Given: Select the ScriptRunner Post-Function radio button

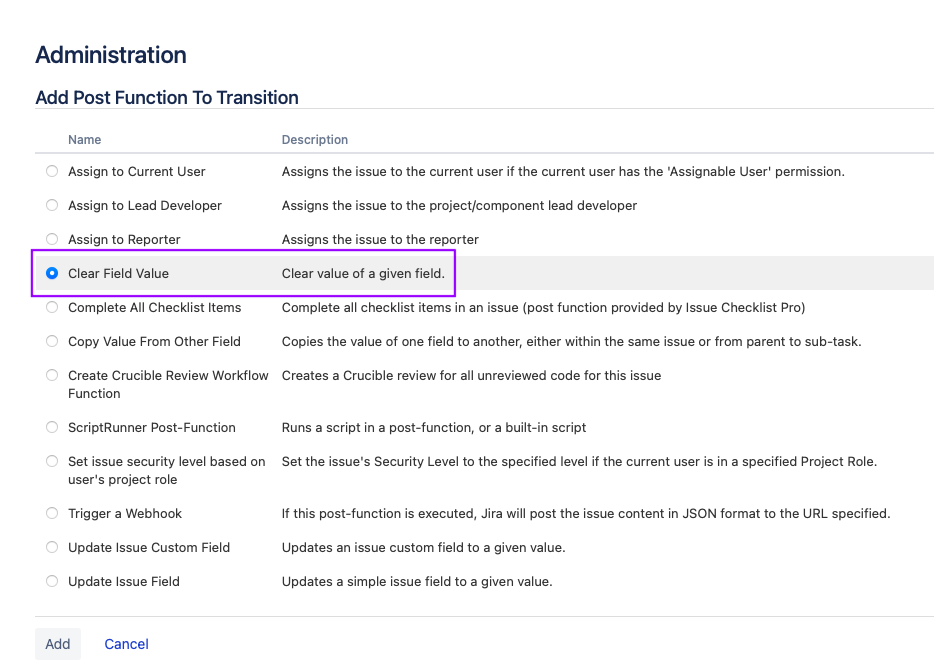Looking at the screenshot, I should pos(52,428).
